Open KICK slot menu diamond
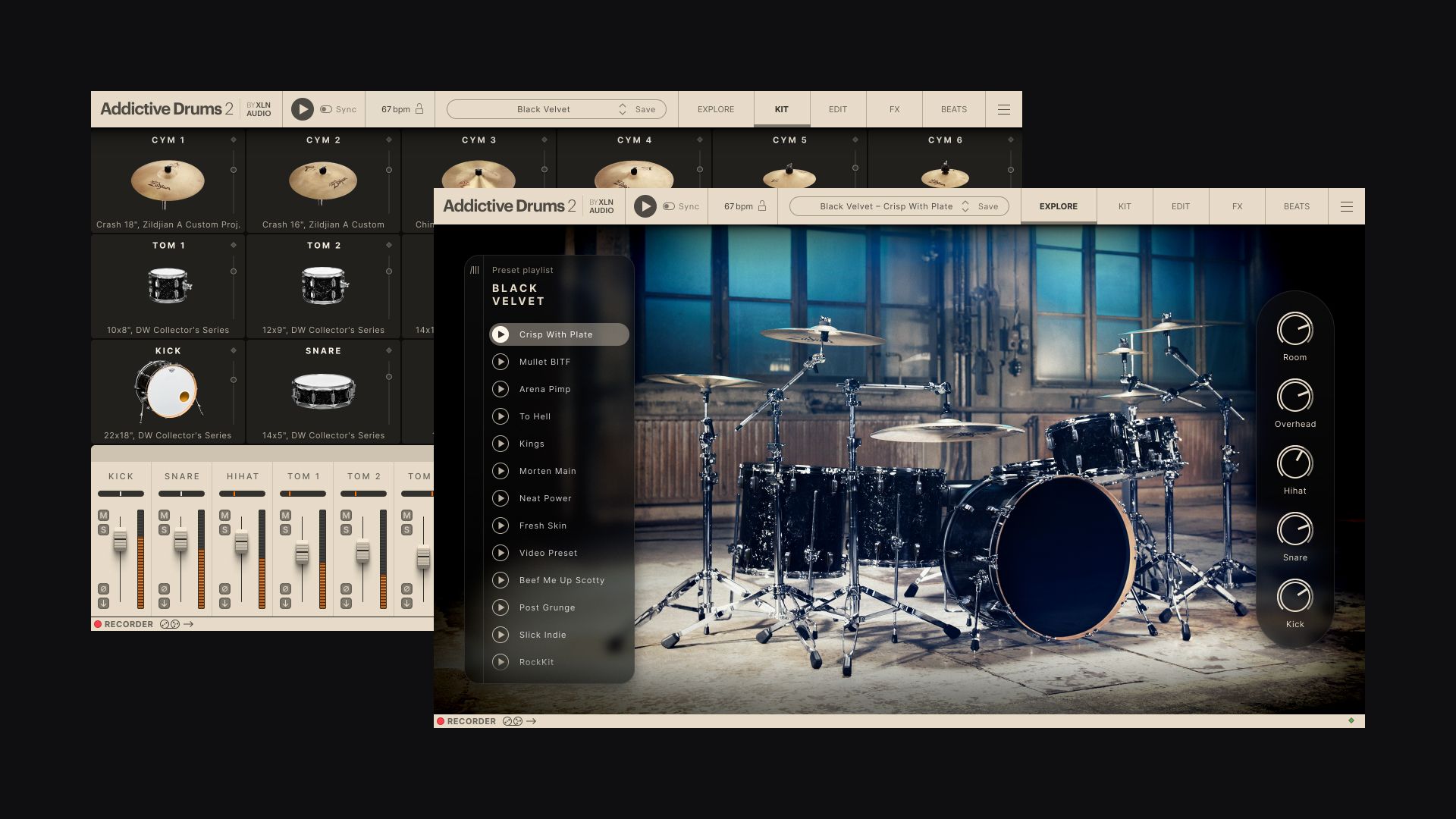 point(234,350)
